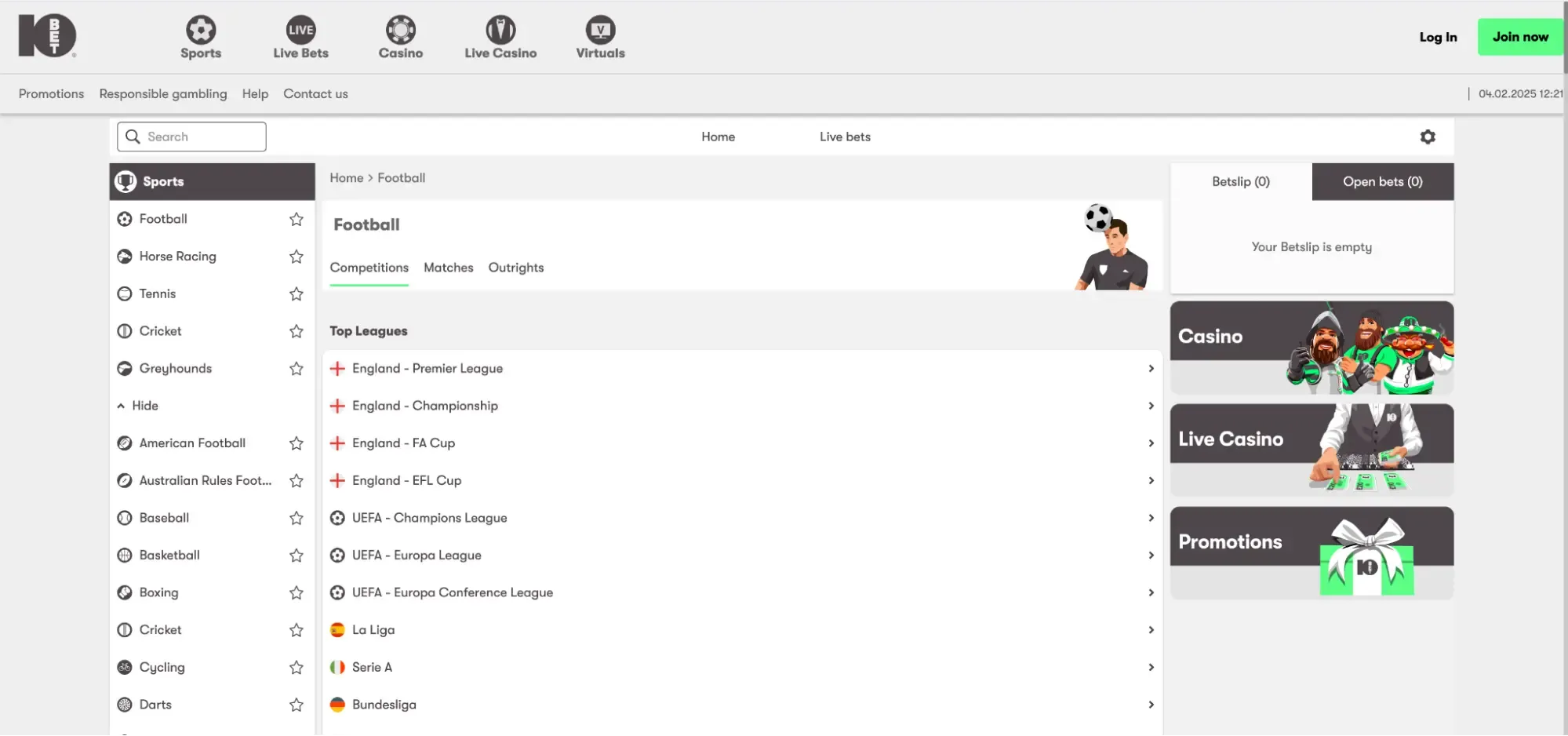Click the Search input field

[x=191, y=137]
